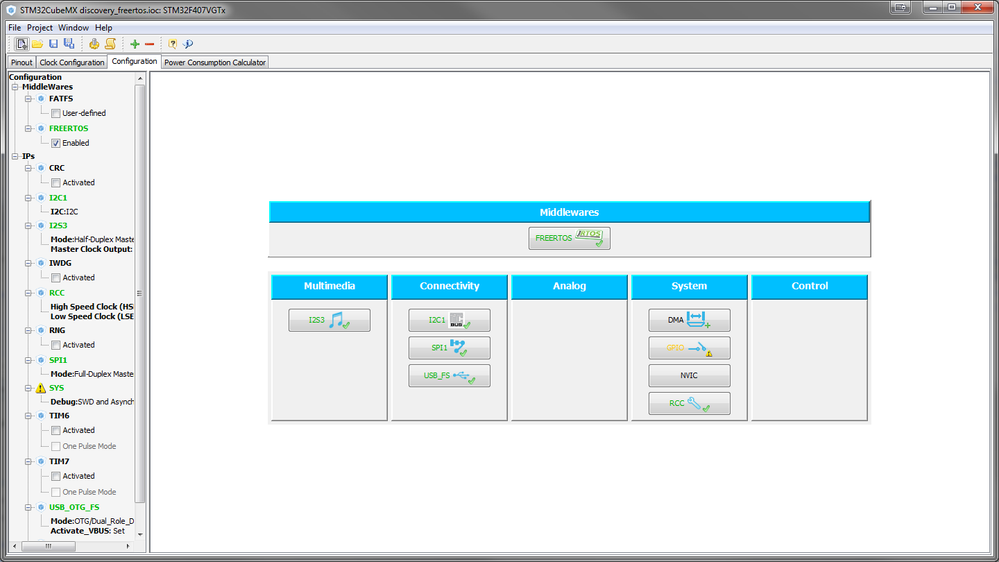This screenshot has height=562, width=999.
Task: Toggle the TIM6 One Pulse Mode checkbox
Action: [56, 447]
